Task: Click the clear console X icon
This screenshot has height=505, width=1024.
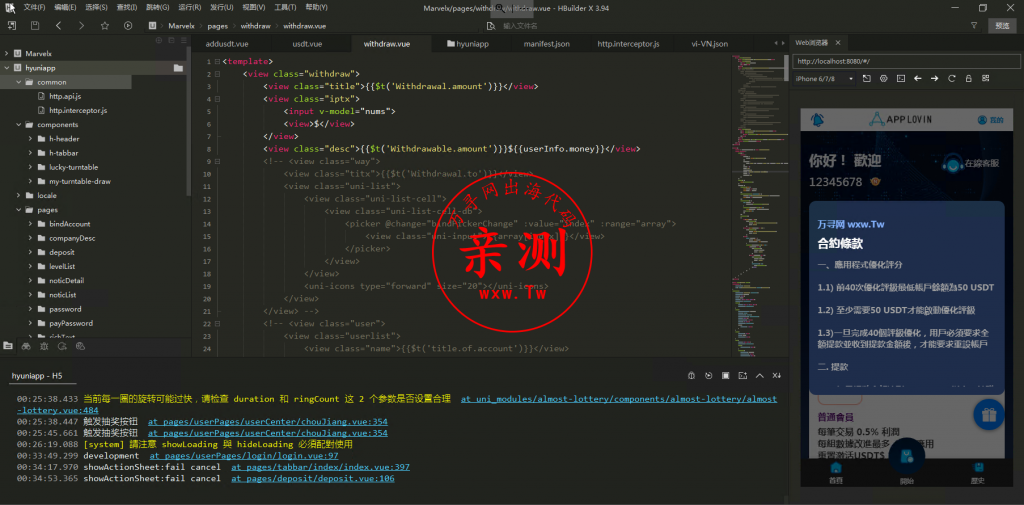Action: click(776, 376)
